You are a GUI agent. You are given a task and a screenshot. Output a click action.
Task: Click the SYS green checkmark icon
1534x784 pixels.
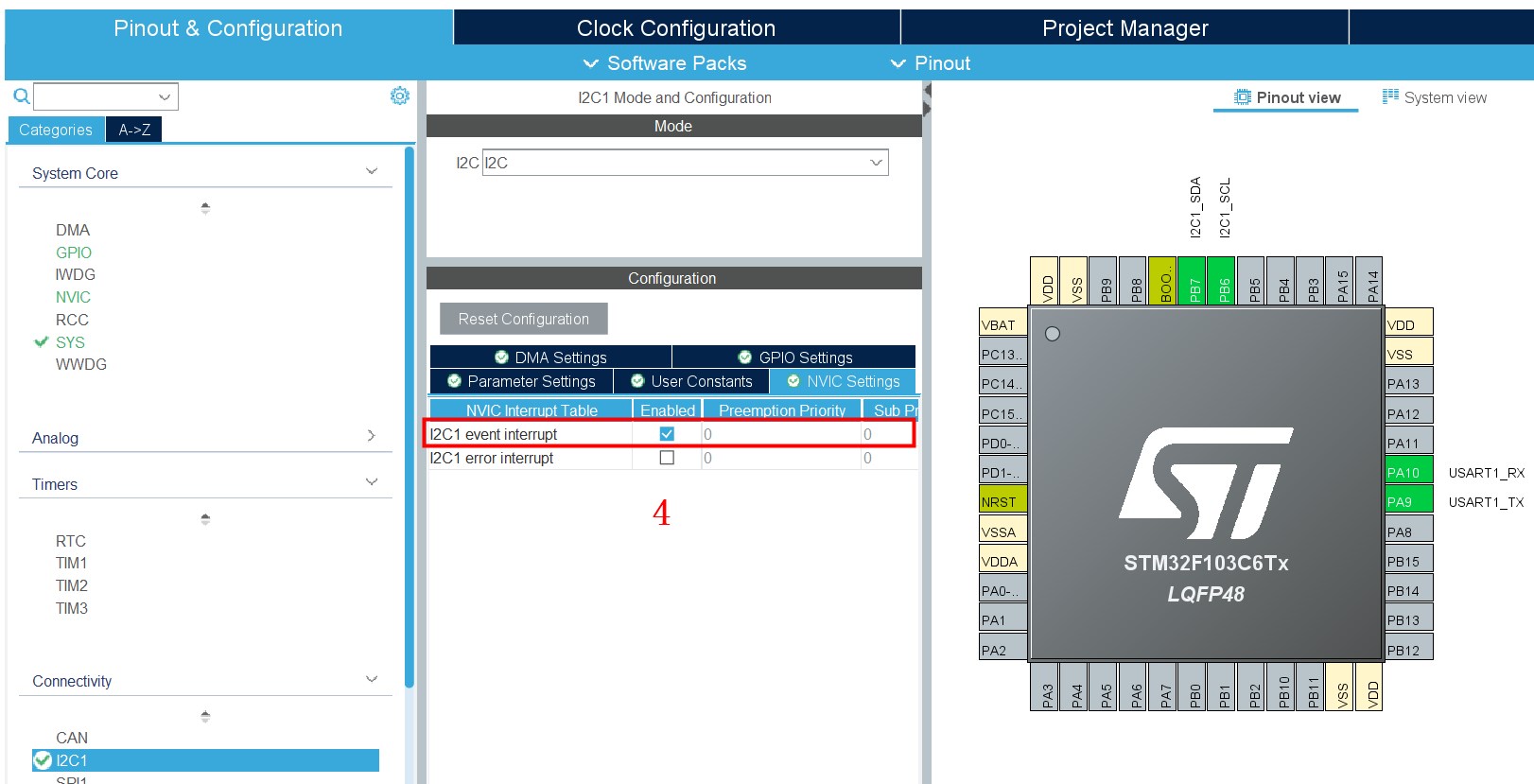coord(41,341)
